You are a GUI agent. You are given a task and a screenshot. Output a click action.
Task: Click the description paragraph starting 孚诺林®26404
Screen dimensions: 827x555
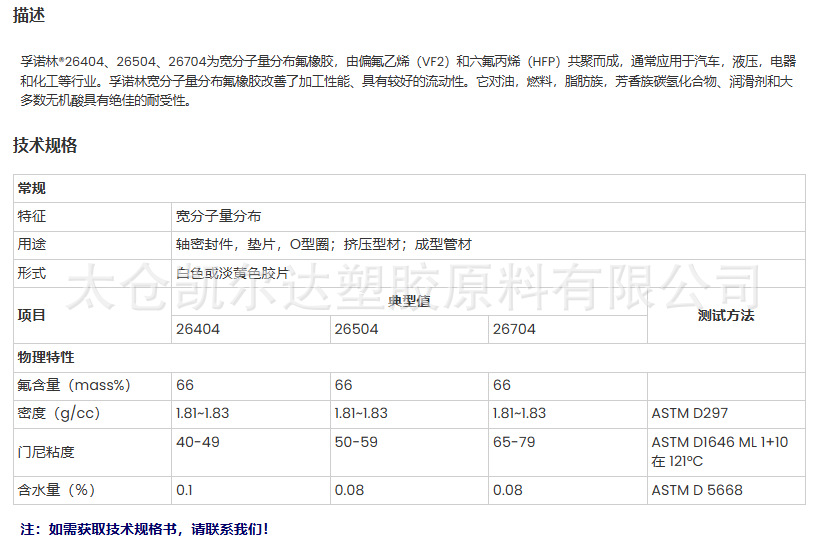[x=408, y=81]
